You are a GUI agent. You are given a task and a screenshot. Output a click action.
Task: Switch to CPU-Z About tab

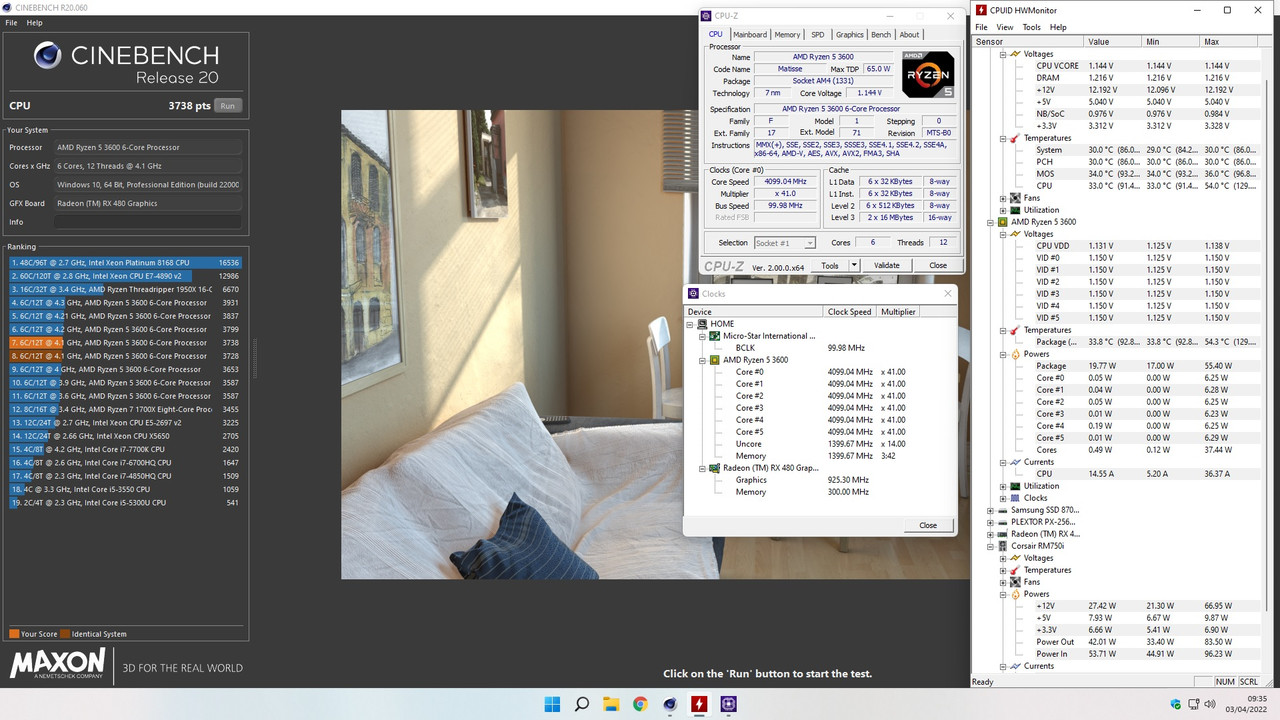pos(909,34)
